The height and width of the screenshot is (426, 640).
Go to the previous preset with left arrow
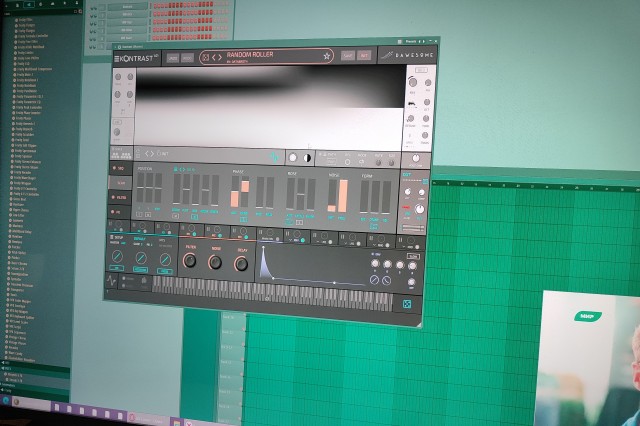tap(214, 58)
